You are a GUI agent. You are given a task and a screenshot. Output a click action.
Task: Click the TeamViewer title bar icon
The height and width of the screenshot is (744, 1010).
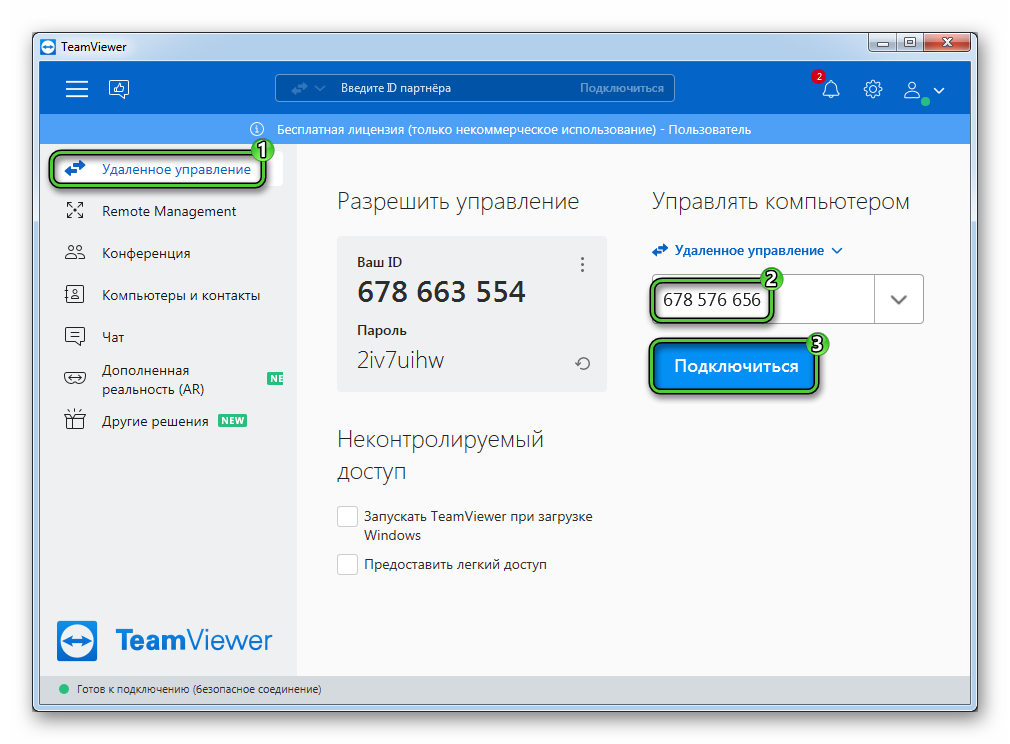tap(48, 47)
